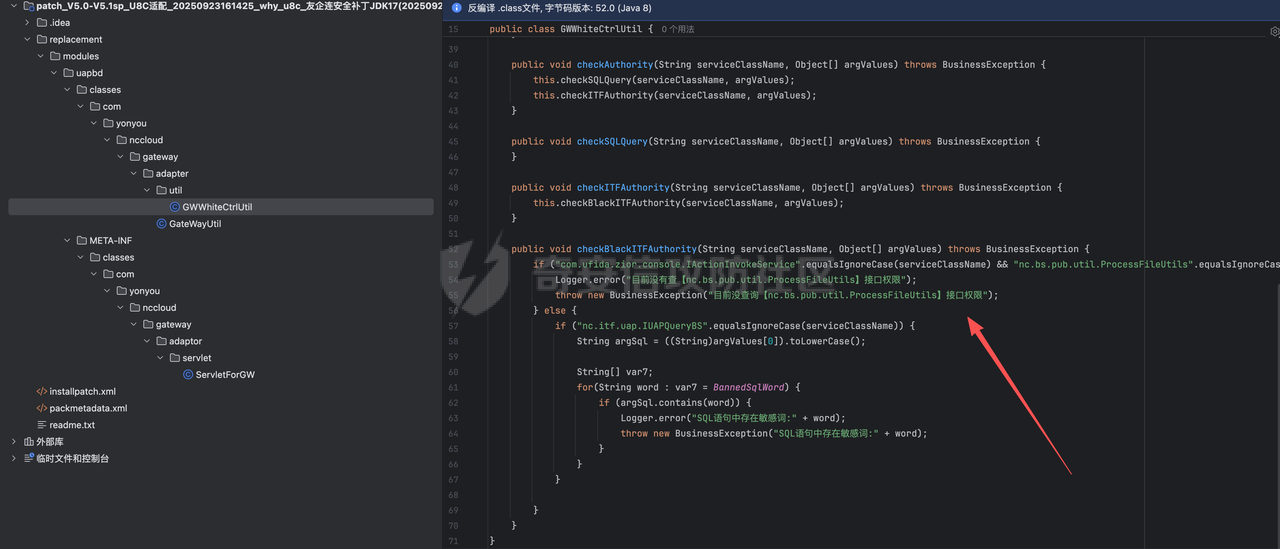This screenshot has width=1280, height=549.
Task: Select the GWWhiteCtrlUtil class in tree
Action: [x=216, y=207]
